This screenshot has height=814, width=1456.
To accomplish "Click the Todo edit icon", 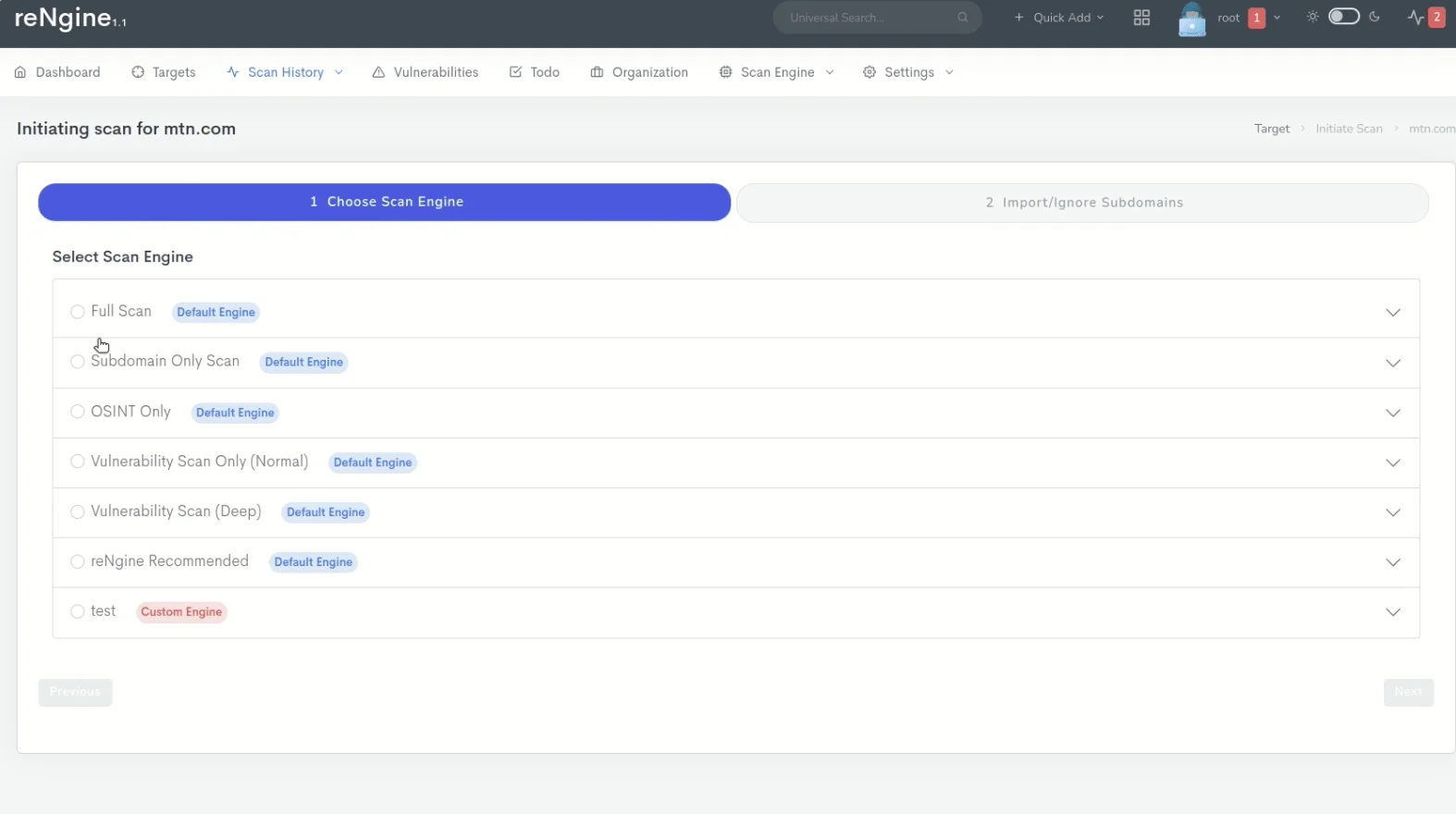I will [x=515, y=72].
